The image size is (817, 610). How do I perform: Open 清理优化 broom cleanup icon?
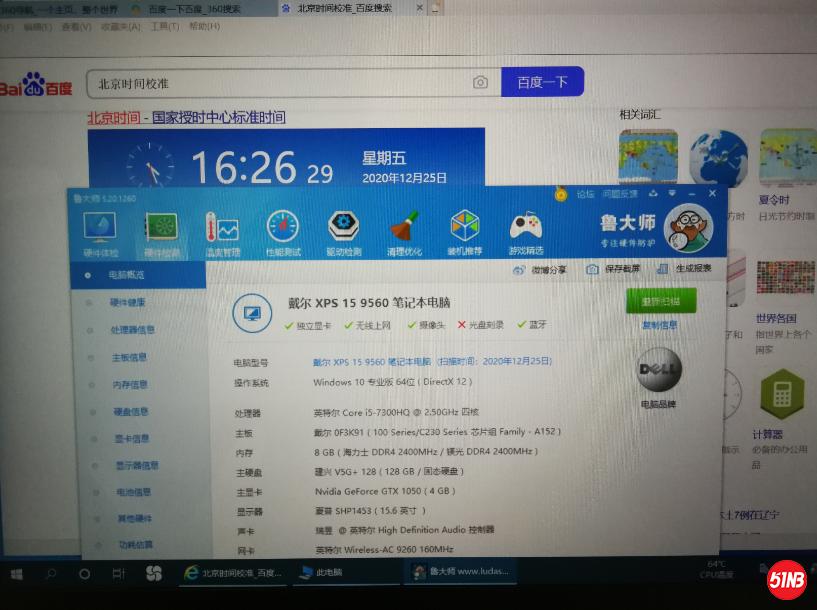[404, 233]
